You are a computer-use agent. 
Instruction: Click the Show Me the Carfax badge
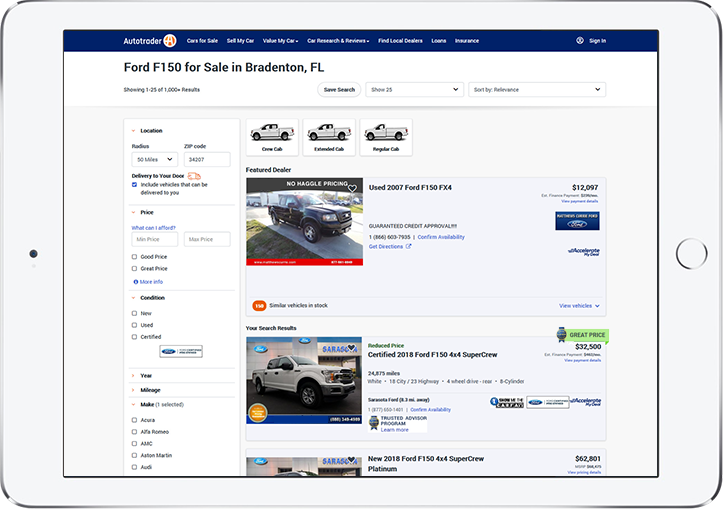[507, 402]
